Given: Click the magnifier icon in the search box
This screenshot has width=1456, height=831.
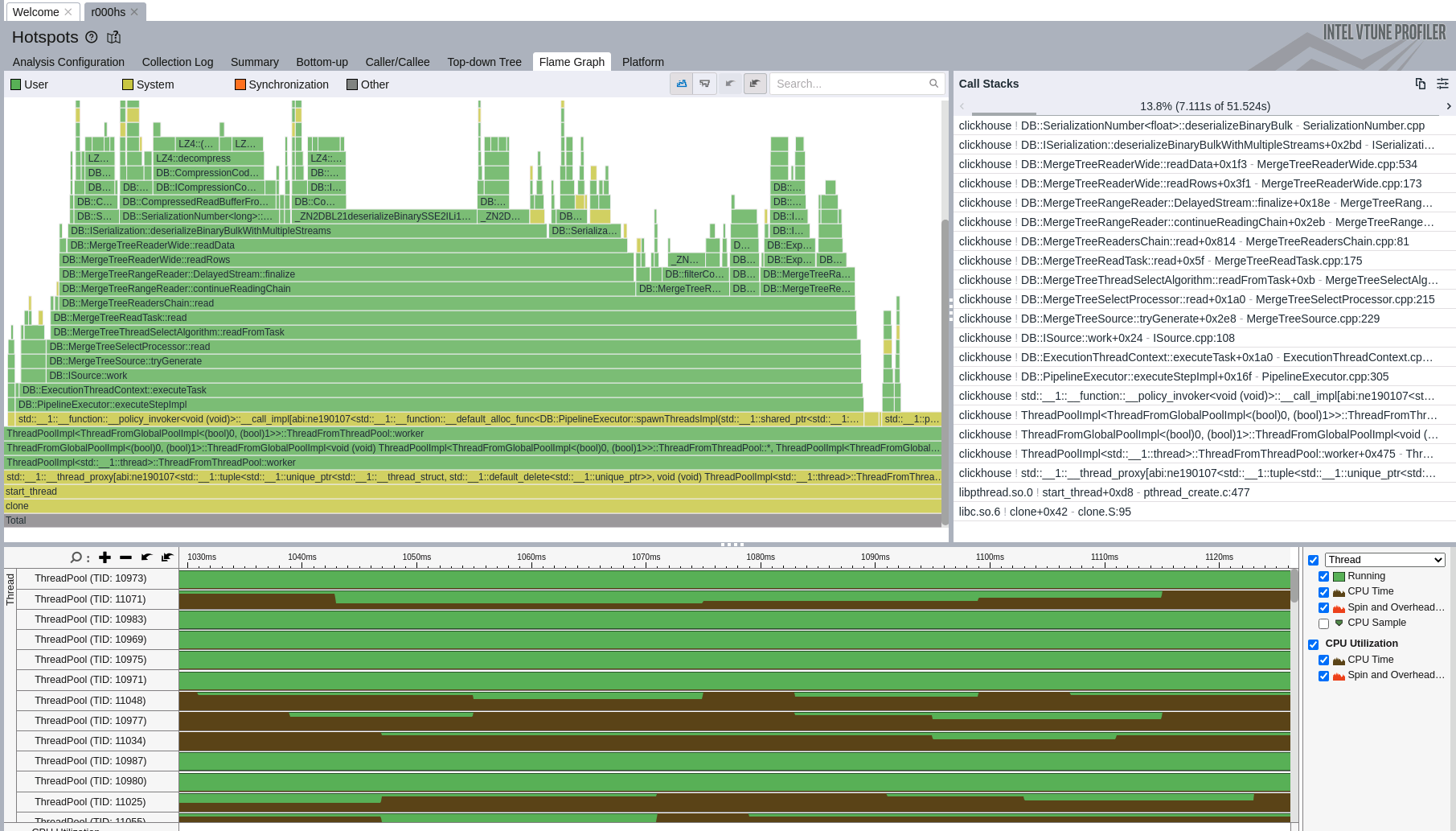Looking at the screenshot, I should [x=933, y=84].
